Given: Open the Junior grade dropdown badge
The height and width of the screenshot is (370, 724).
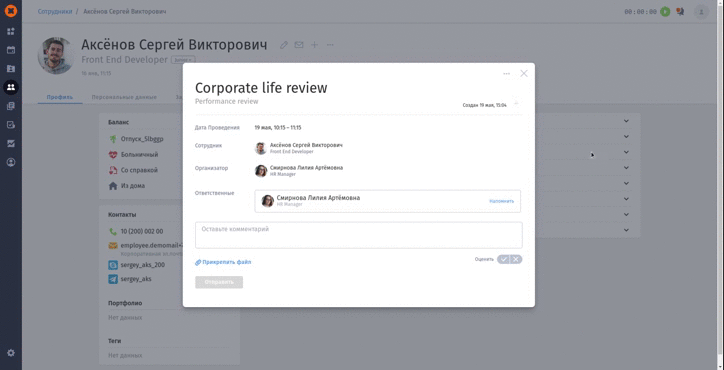Looking at the screenshot, I should coord(183,60).
